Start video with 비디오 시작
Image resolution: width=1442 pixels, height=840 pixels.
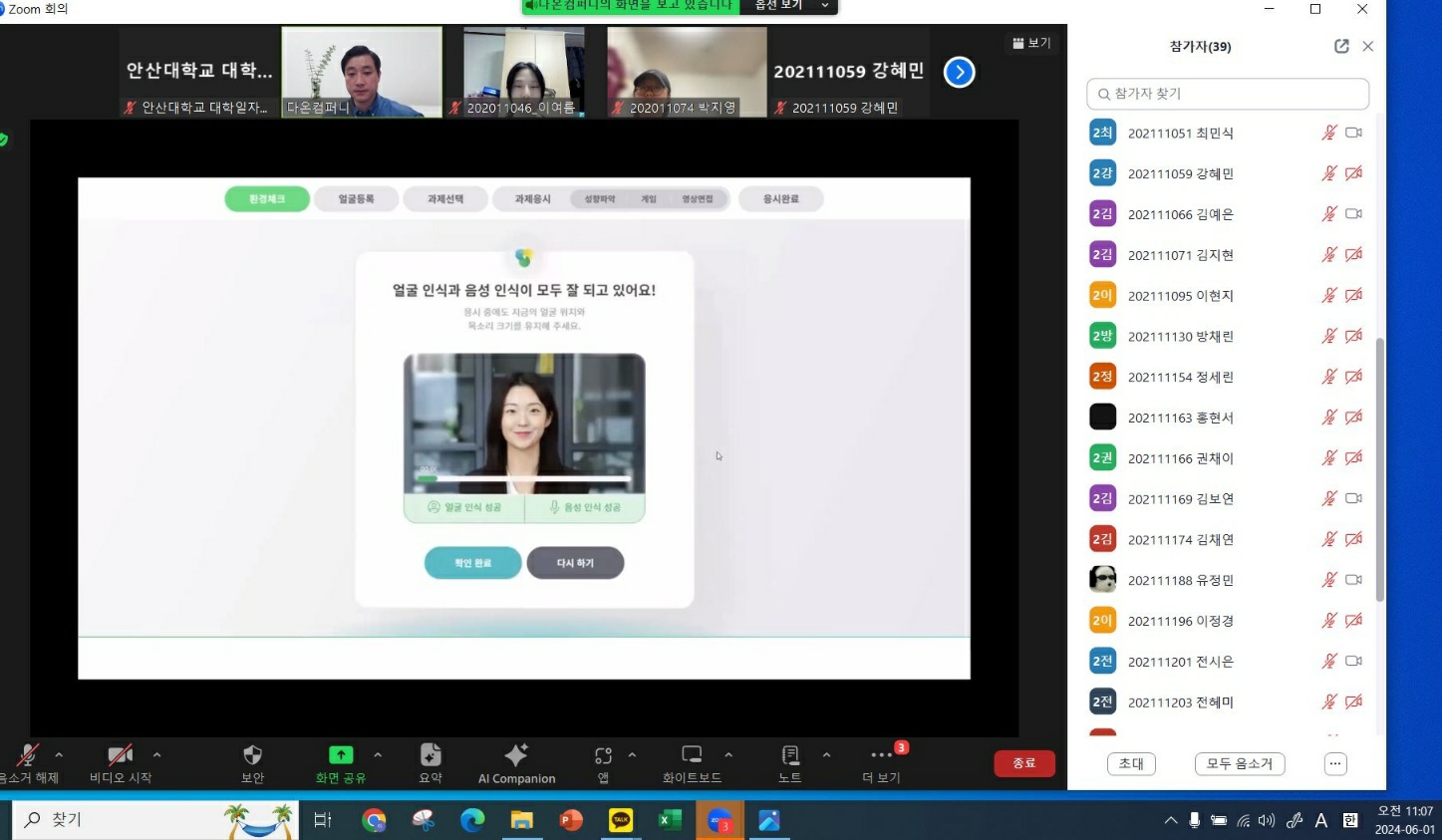click(121, 755)
